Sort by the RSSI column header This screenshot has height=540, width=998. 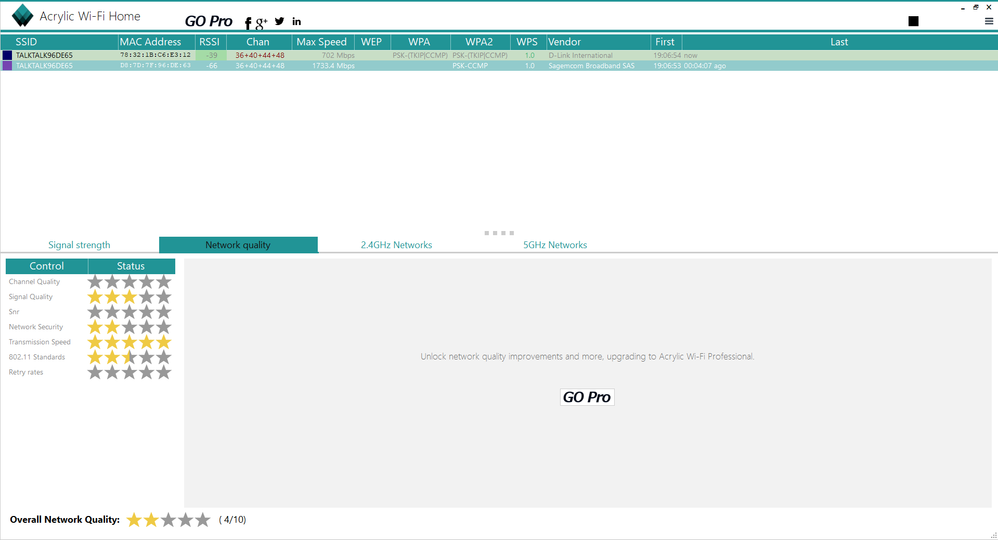pos(211,42)
